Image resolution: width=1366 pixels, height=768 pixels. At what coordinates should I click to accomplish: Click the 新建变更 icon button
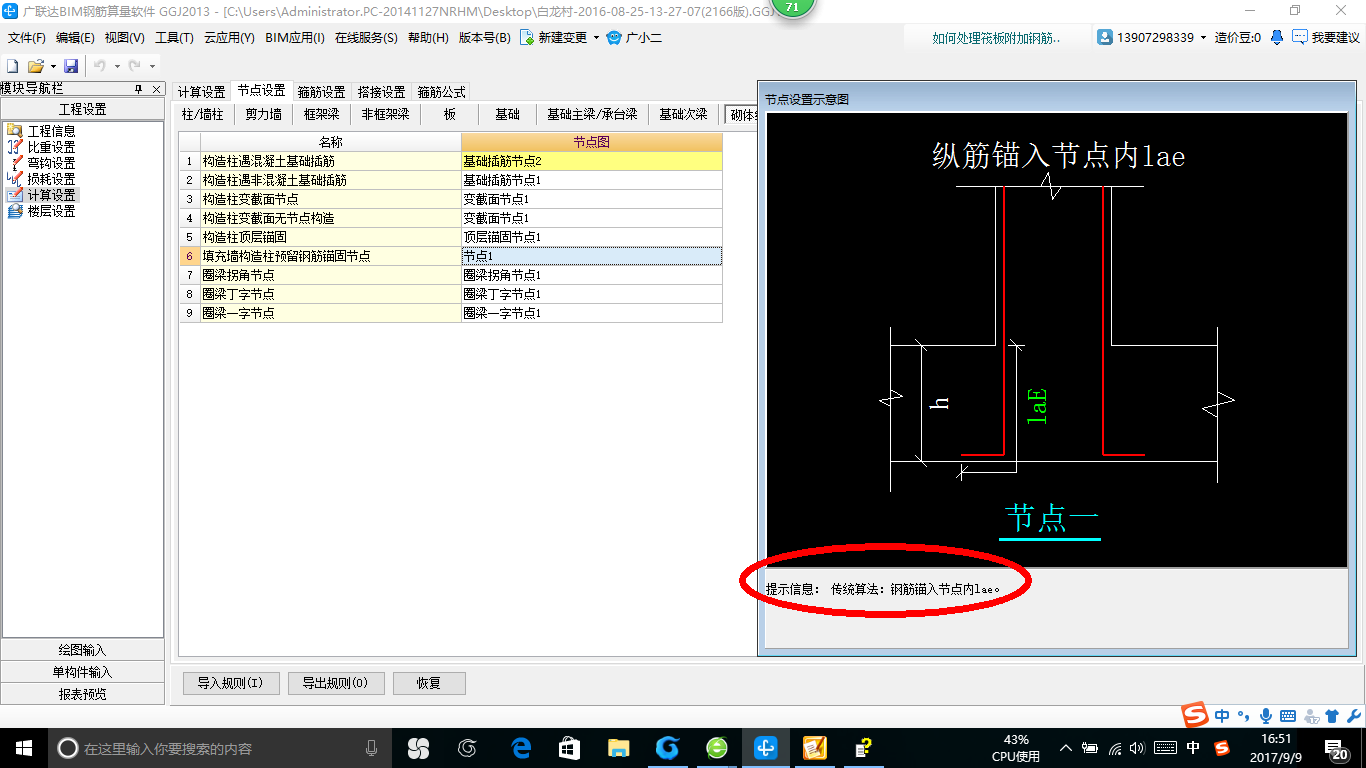pyautogui.click(x=554, y=38)
